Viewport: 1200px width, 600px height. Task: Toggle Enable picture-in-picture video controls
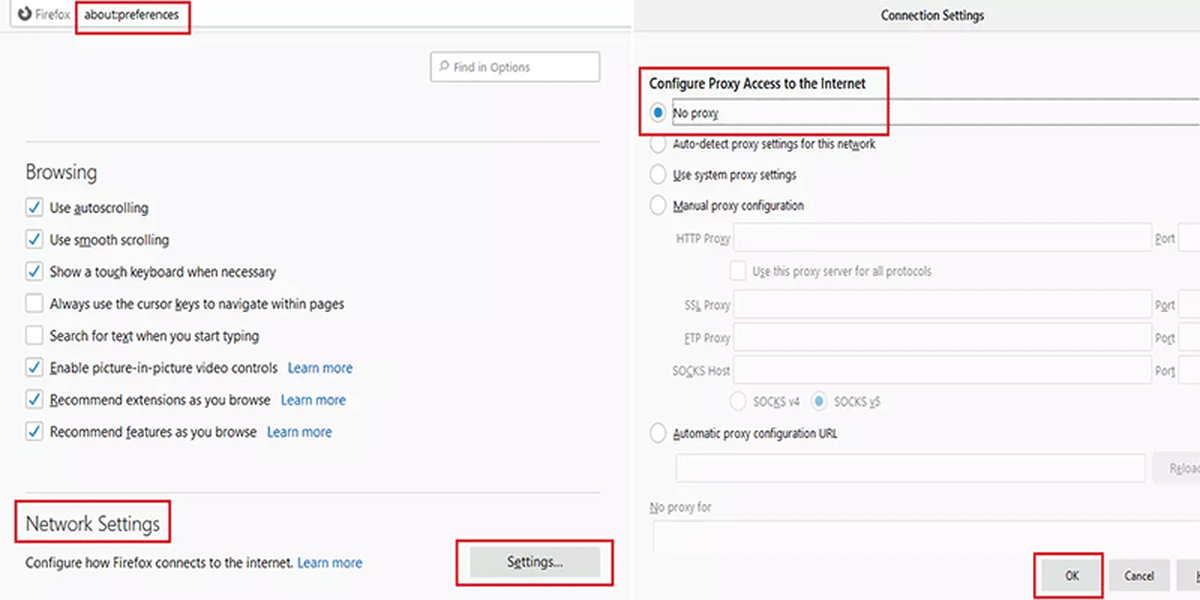(x=34, y=368)
